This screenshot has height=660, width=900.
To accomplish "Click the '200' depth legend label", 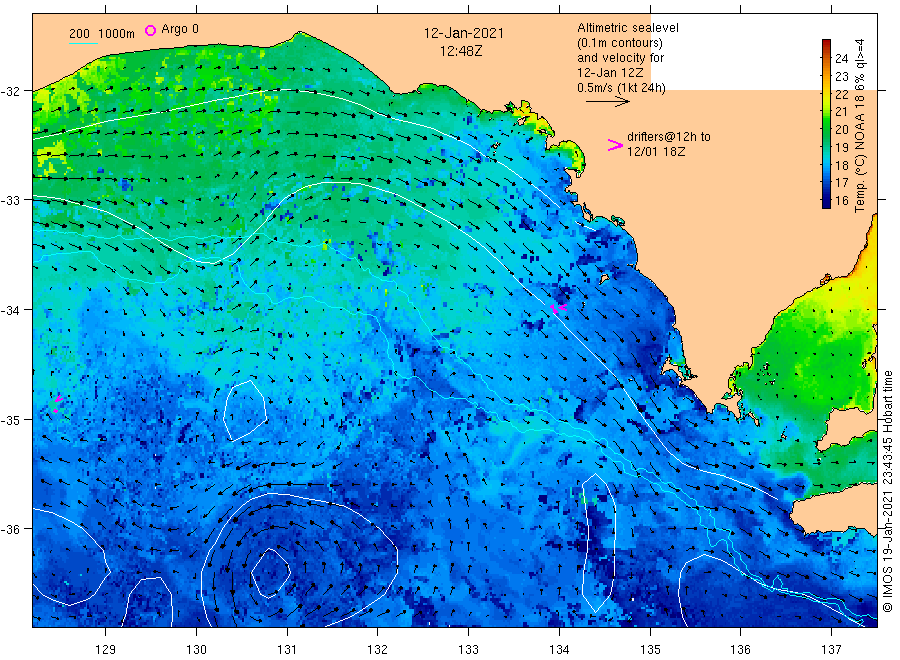I will 79,33.
